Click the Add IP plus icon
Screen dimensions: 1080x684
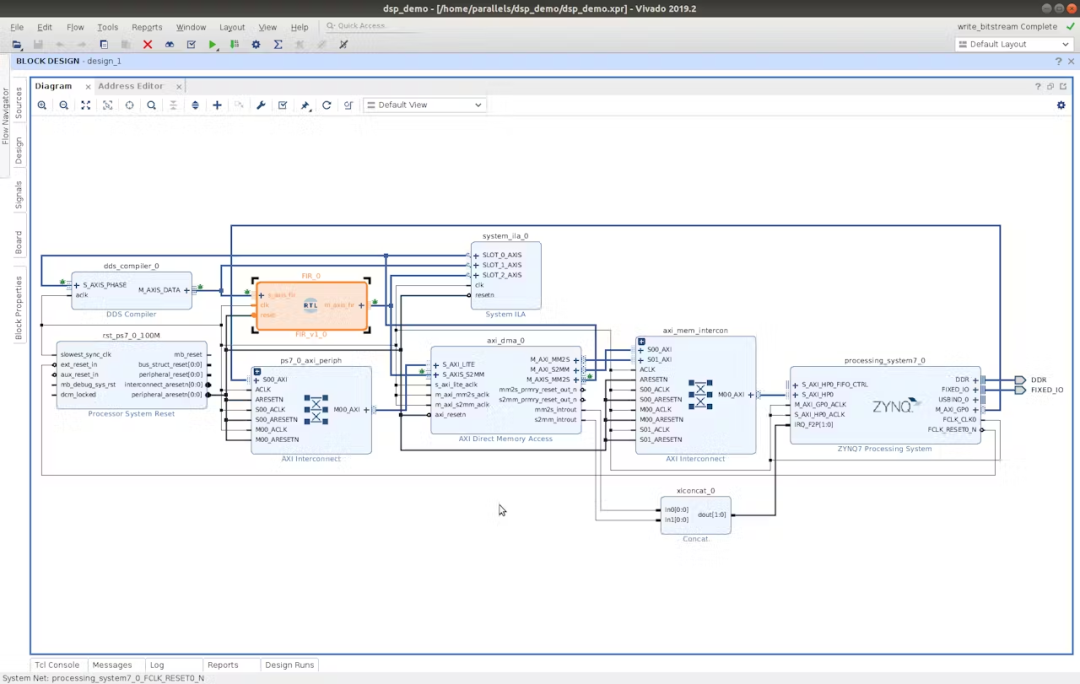click(217, 105)
